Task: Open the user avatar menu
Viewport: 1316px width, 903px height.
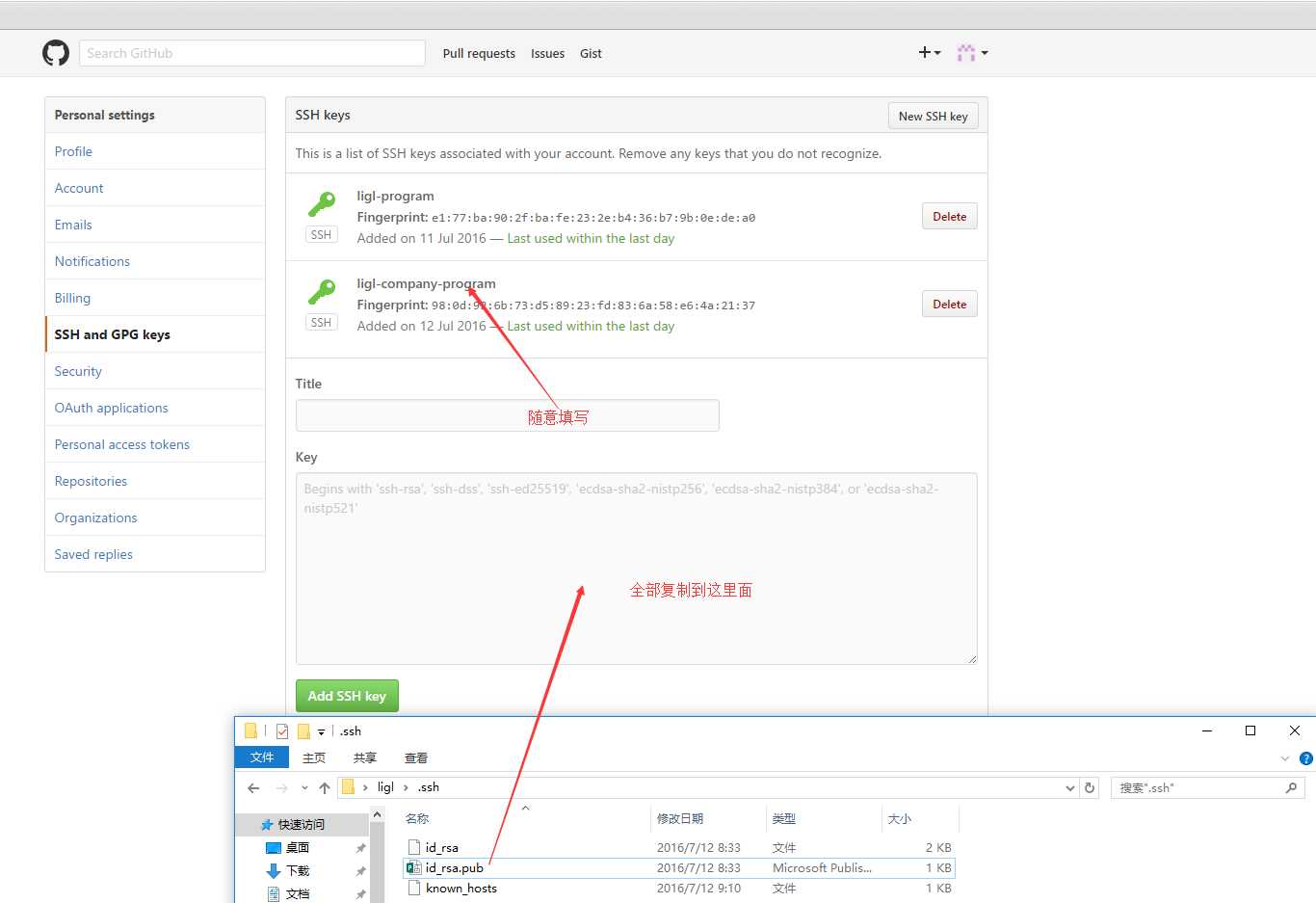Action: [x=972, y=53]
